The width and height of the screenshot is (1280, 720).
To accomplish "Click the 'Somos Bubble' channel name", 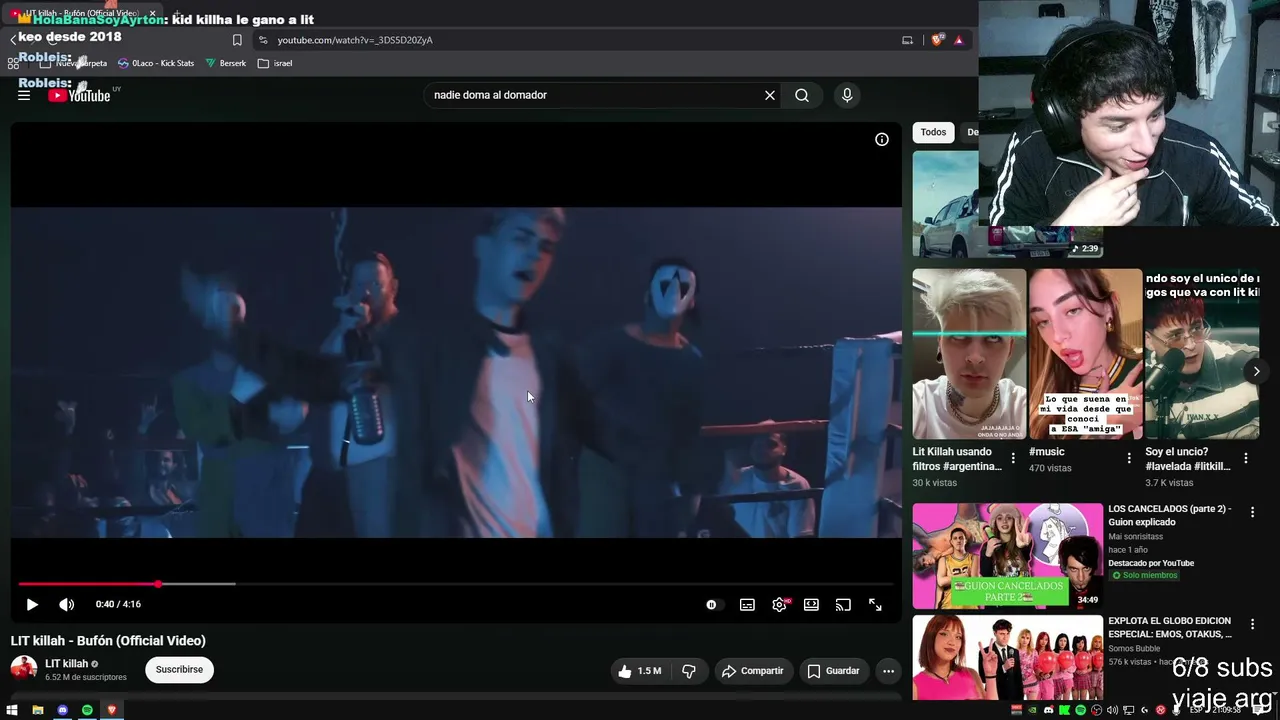I will point(1132,648).
